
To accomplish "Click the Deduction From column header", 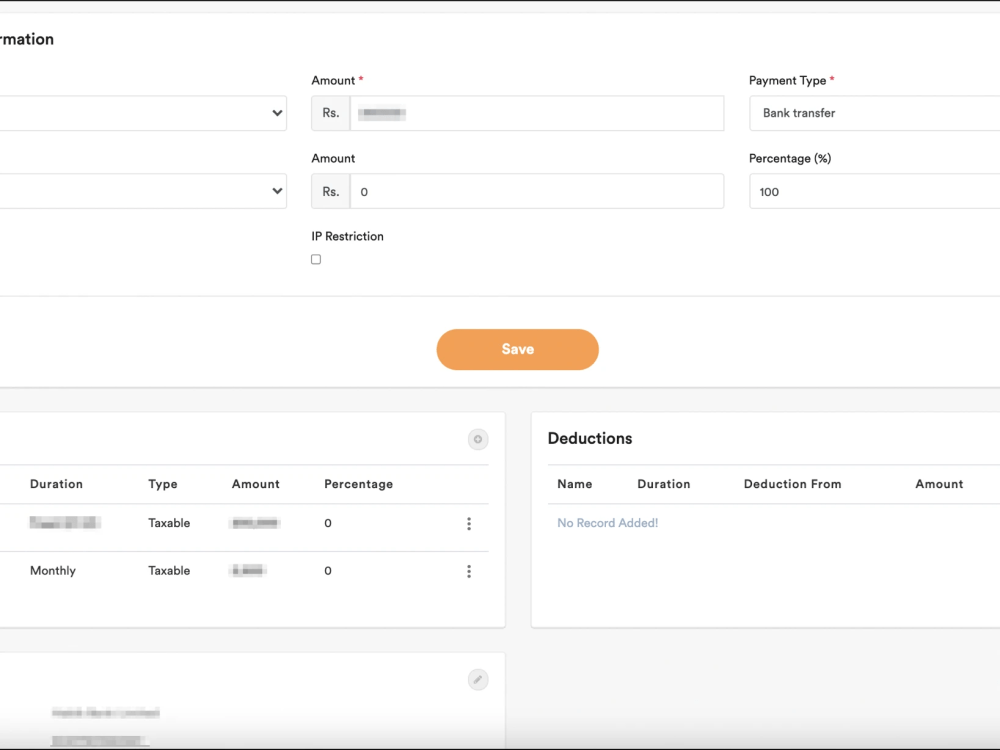I will tap(793, 484).
